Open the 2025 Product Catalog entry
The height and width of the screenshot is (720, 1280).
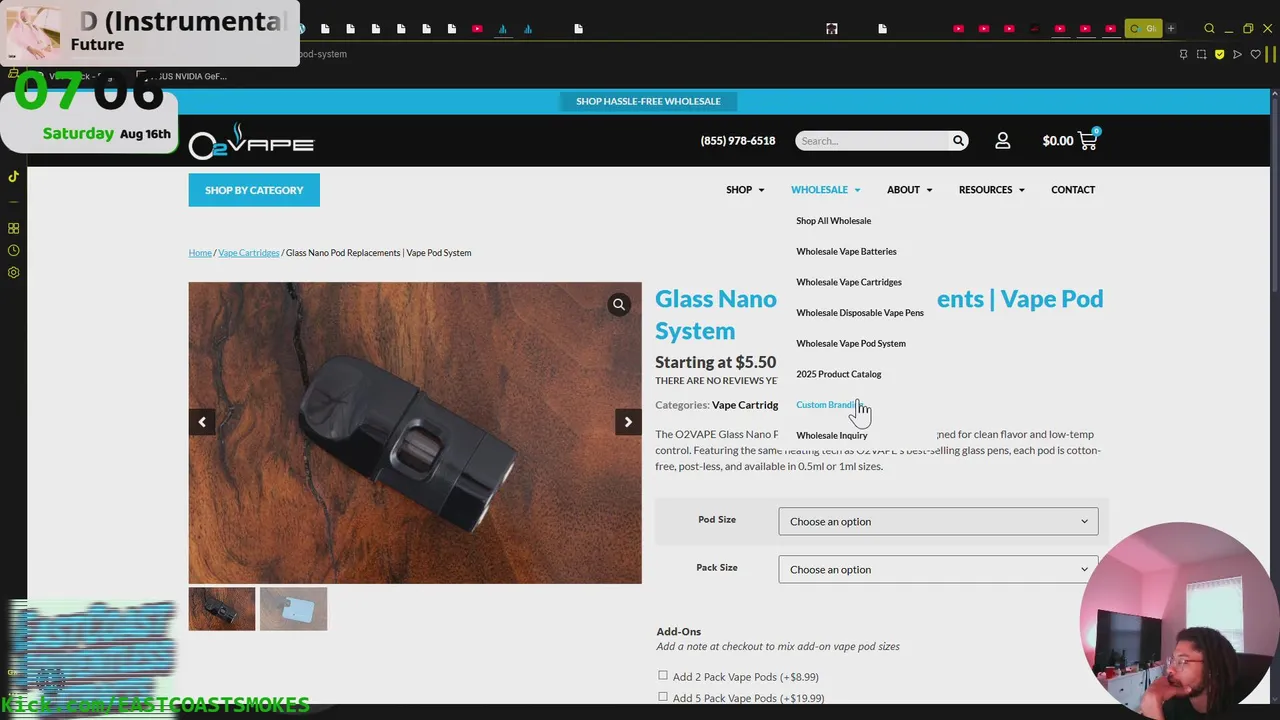(838, 374)
